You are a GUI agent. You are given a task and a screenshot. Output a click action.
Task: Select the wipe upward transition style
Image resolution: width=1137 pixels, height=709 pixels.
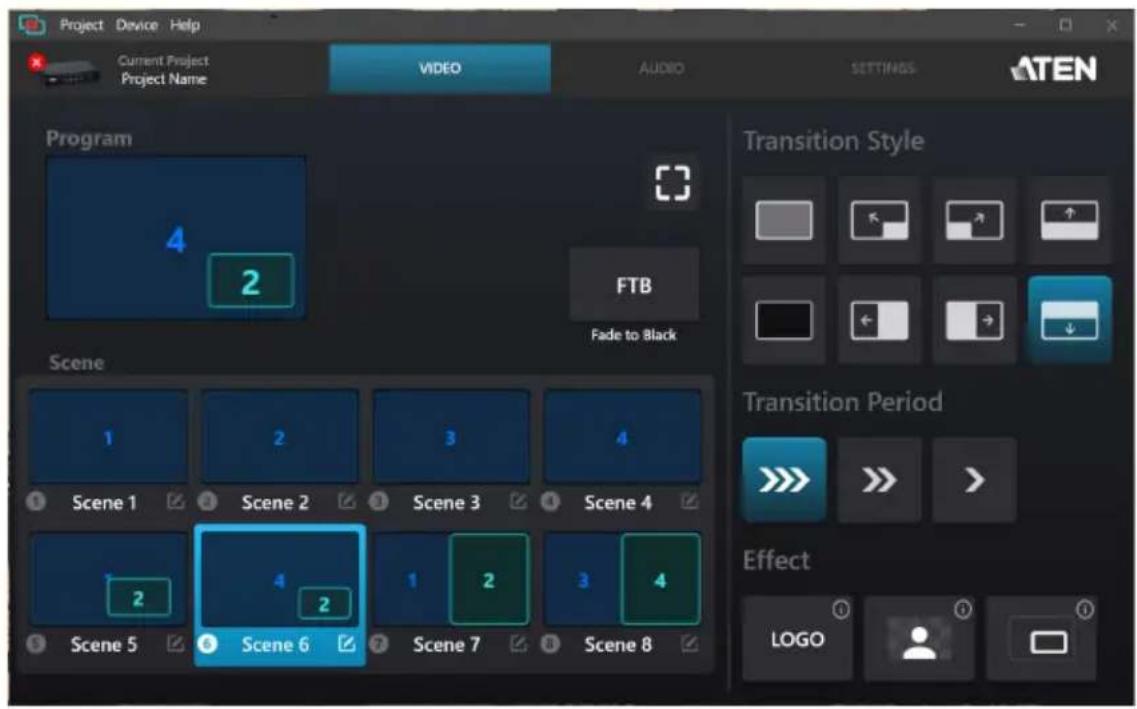(x=1070, y=220)
